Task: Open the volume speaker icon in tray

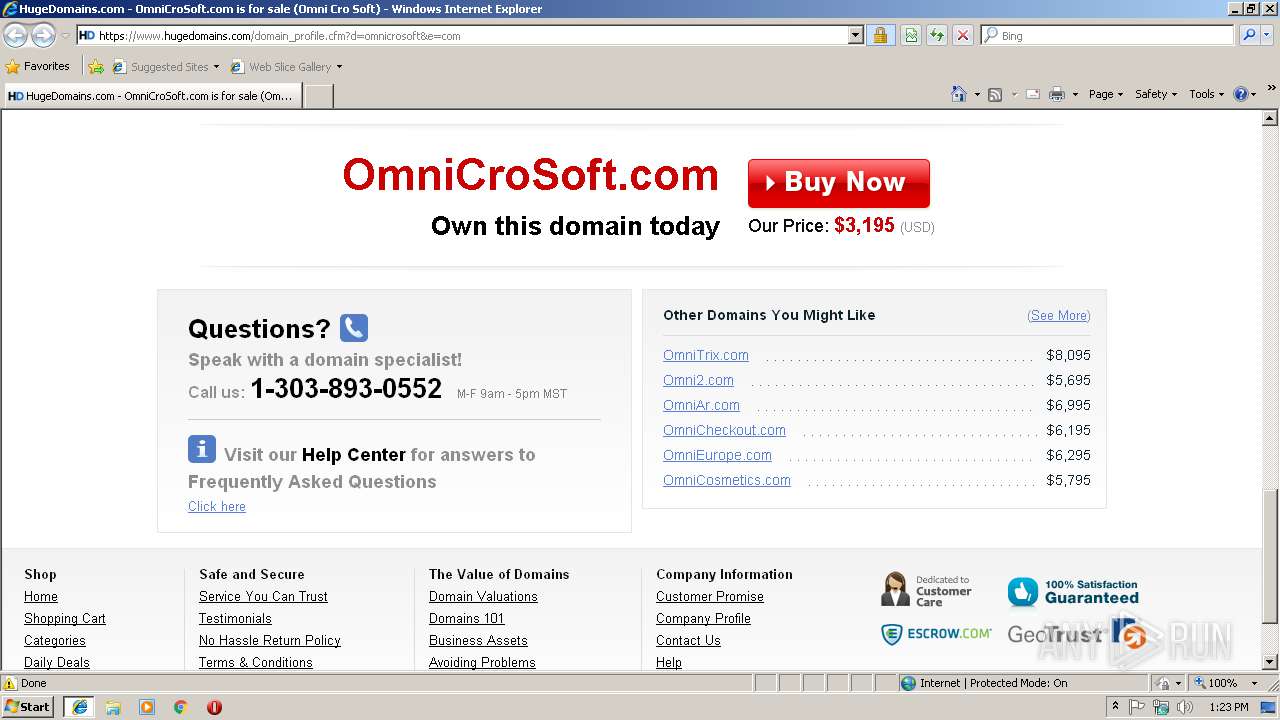Action: [x=1185, y=707]
